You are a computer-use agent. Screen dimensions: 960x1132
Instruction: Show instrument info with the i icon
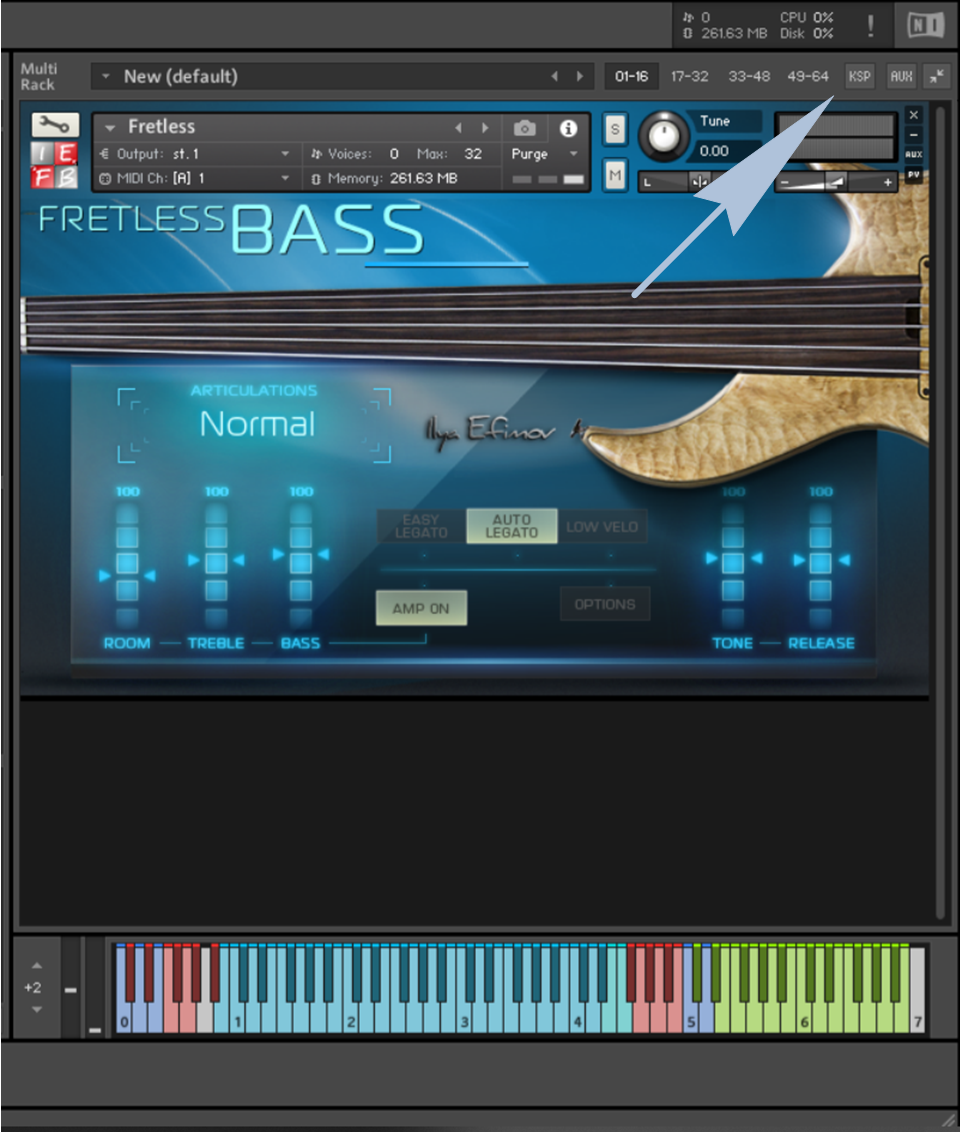(x=568, y=129)
